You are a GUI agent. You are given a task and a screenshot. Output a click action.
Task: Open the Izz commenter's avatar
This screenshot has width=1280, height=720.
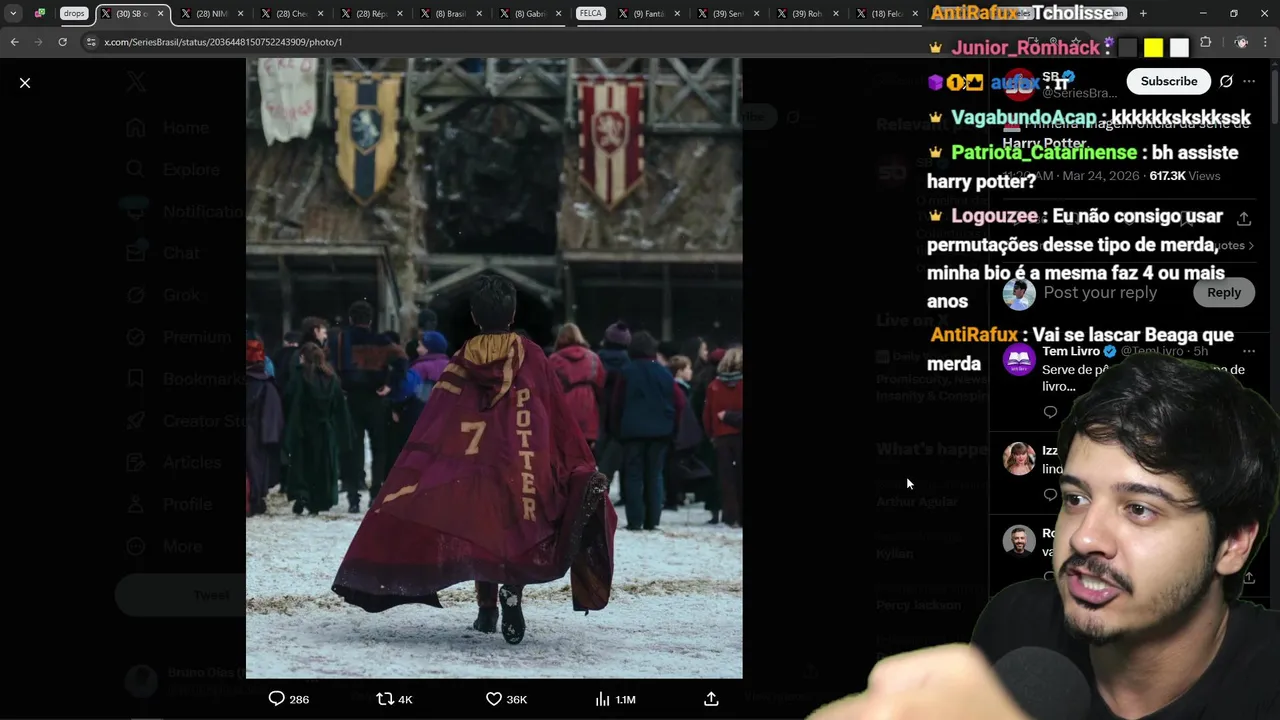1019,458
